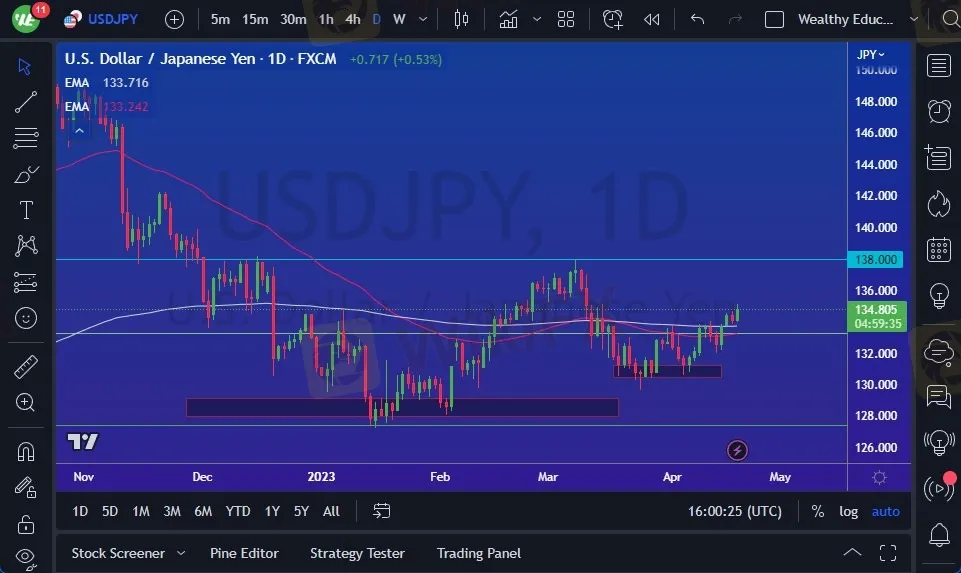Select the trend line drawing tool
This screenshot has height=573, width=961.
[26, 101]
